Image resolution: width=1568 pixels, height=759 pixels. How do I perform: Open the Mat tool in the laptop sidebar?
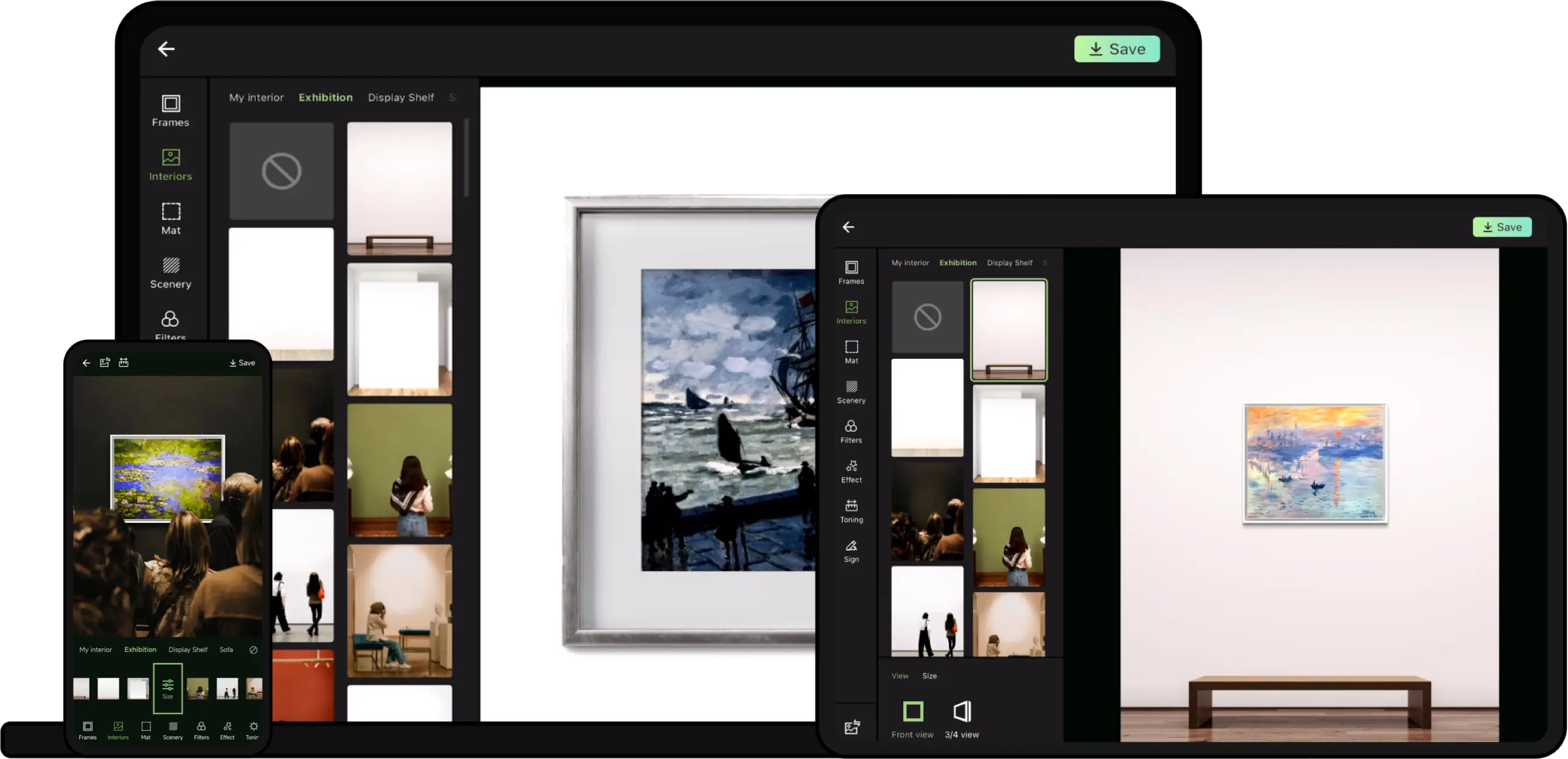[170, 219]
